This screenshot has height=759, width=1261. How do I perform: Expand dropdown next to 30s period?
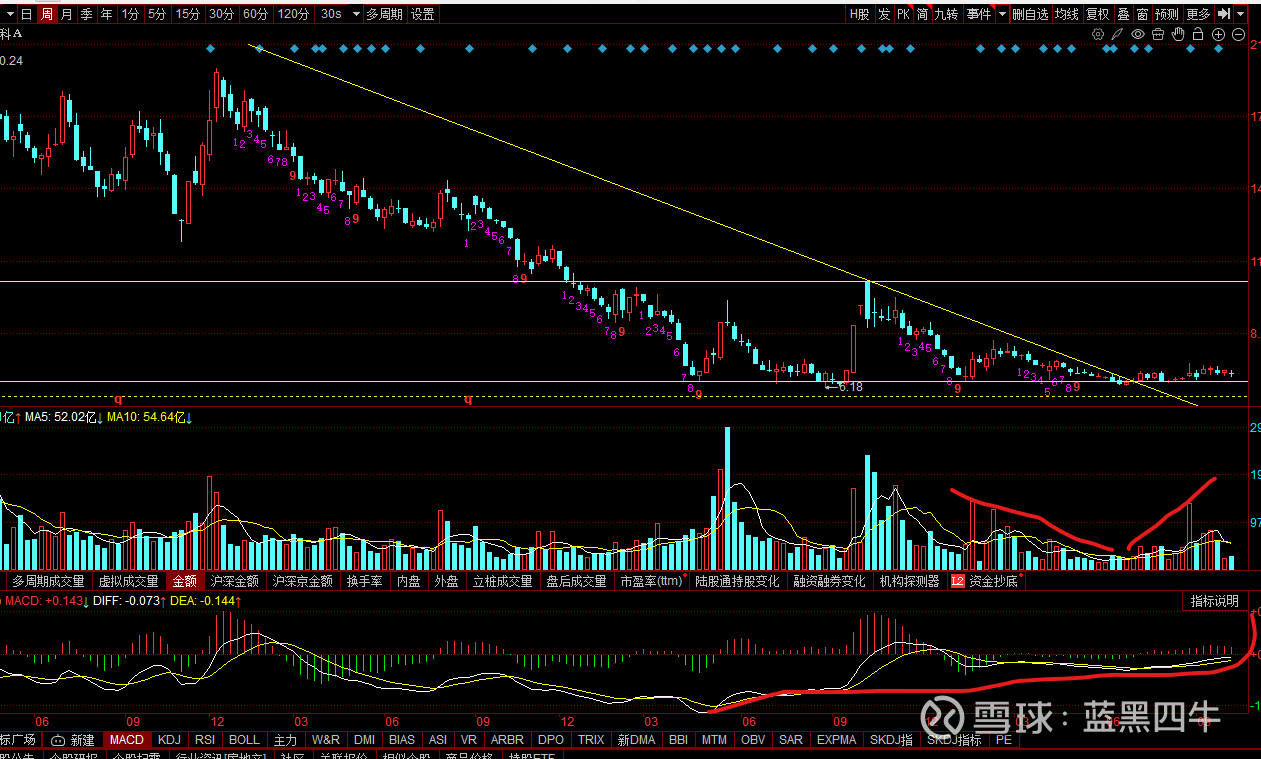pos(351,14)
